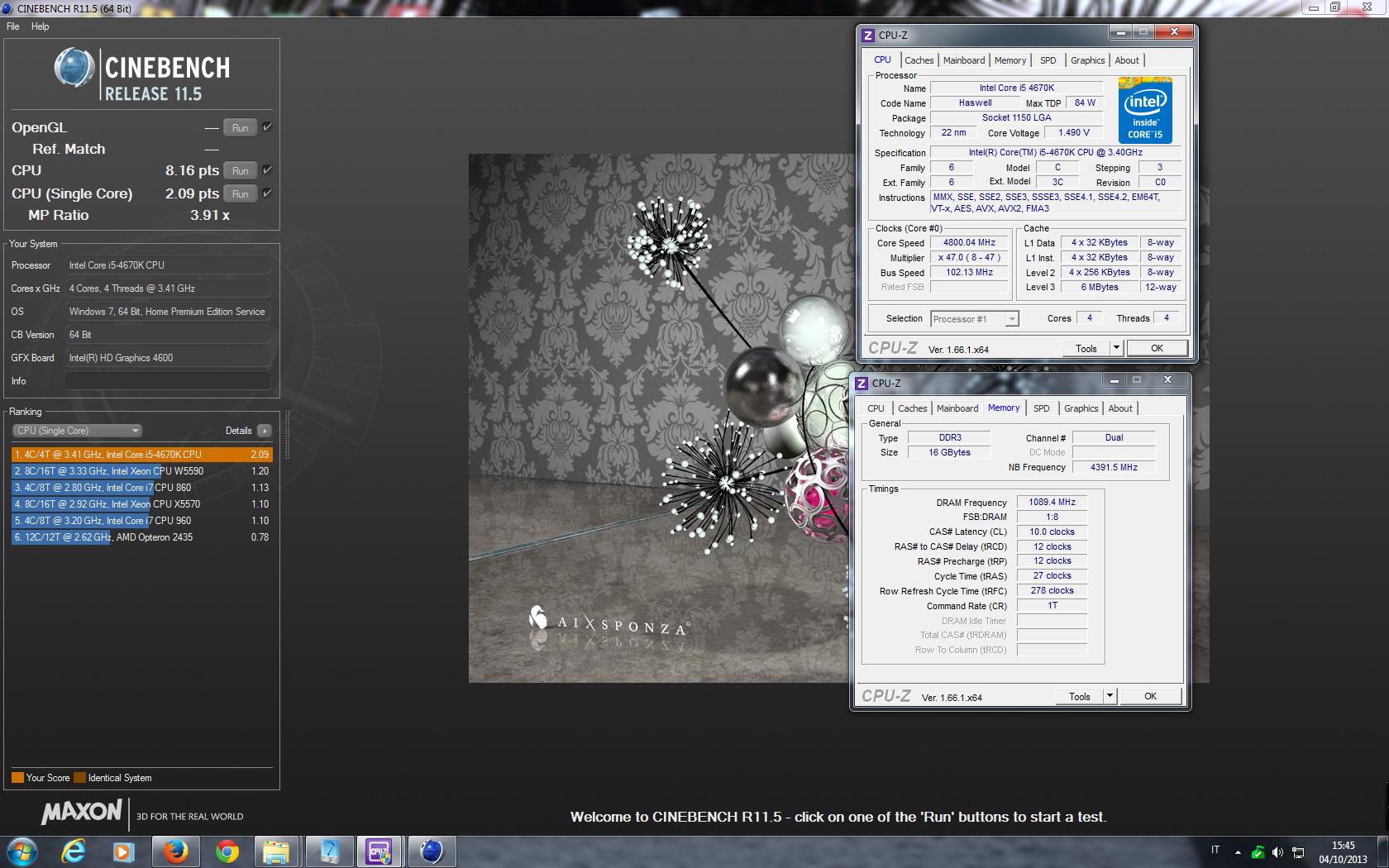This screenshot has width=1389, height=868.
Task: Expand the Processor #1 selection dropdown
Action: pyautogui.click(x=1011, y=319)
